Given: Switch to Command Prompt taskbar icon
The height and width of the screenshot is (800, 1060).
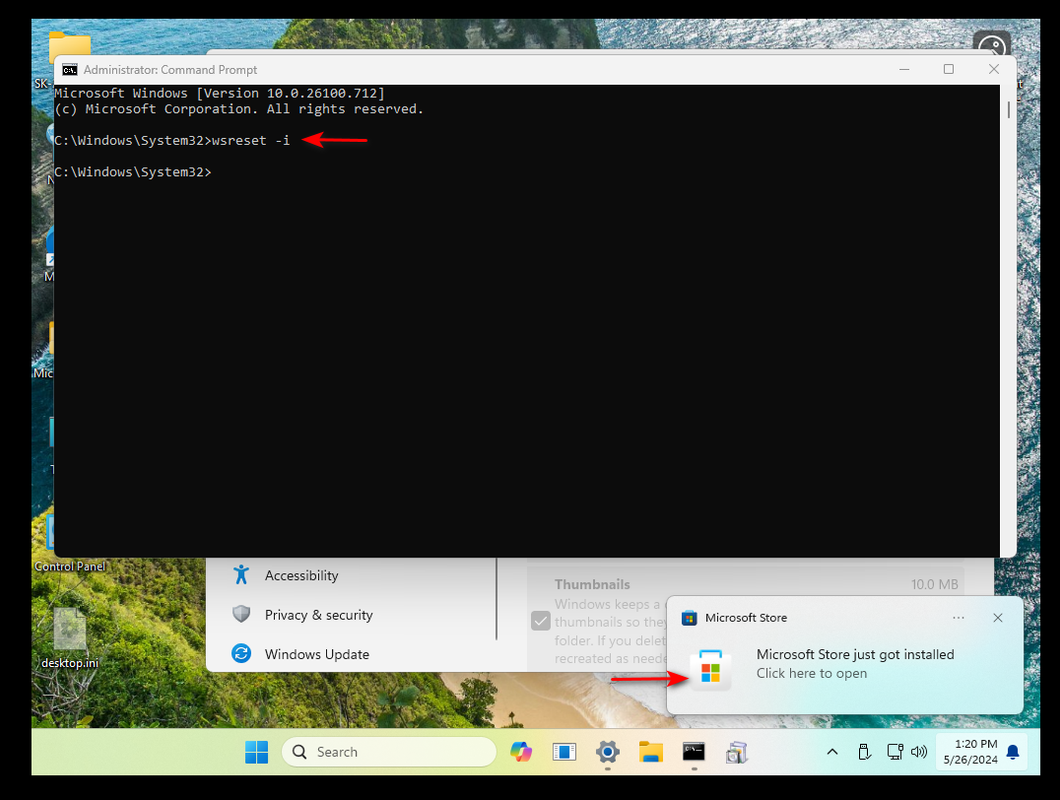Looking at the screenshot, I should (694, 752).
